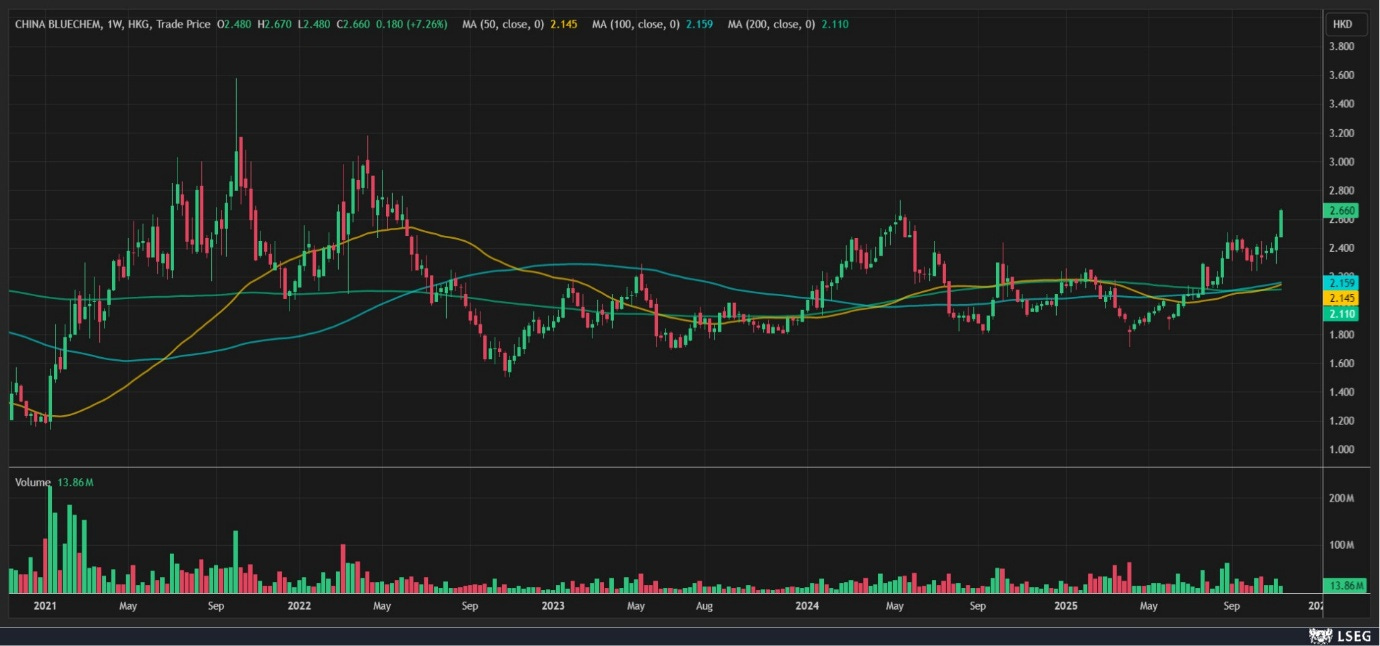The image size is (1380, 646).
Task: Select the MA (200, close, 0) indicator label
Action: (772, 24)
